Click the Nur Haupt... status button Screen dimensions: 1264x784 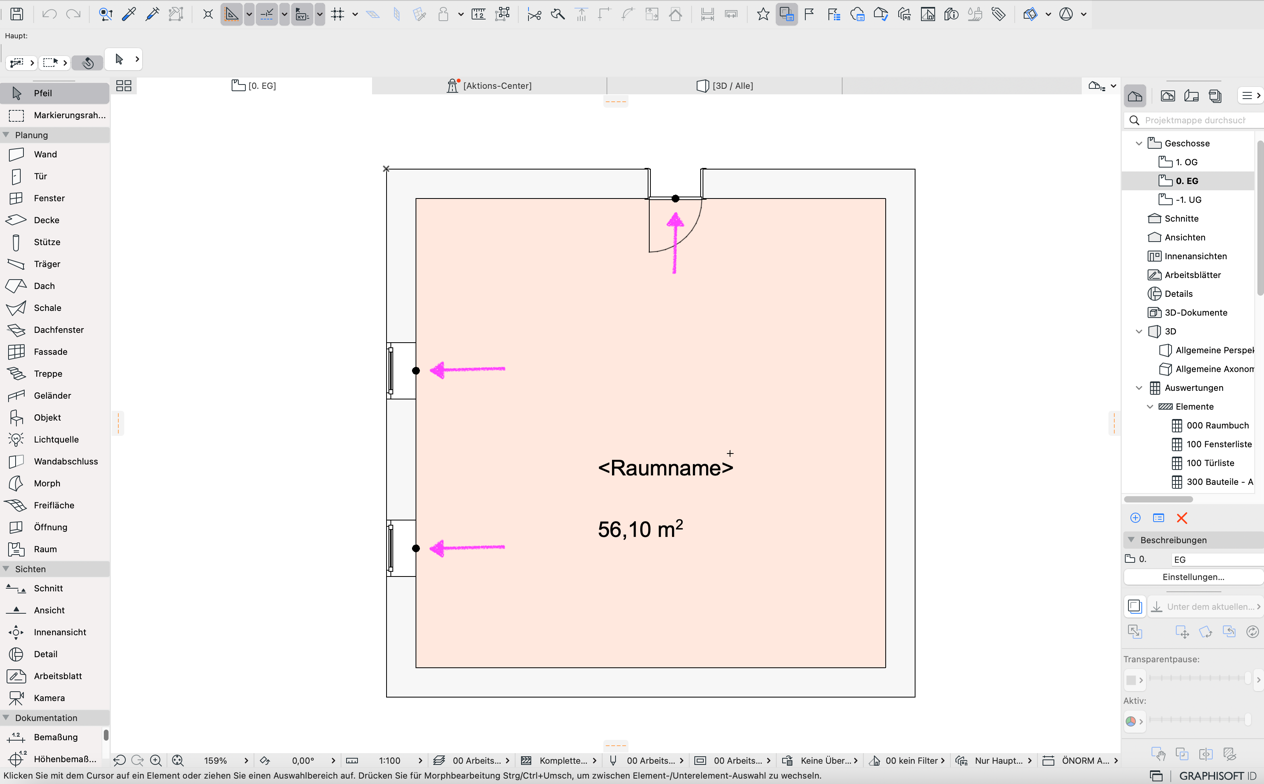995,761
